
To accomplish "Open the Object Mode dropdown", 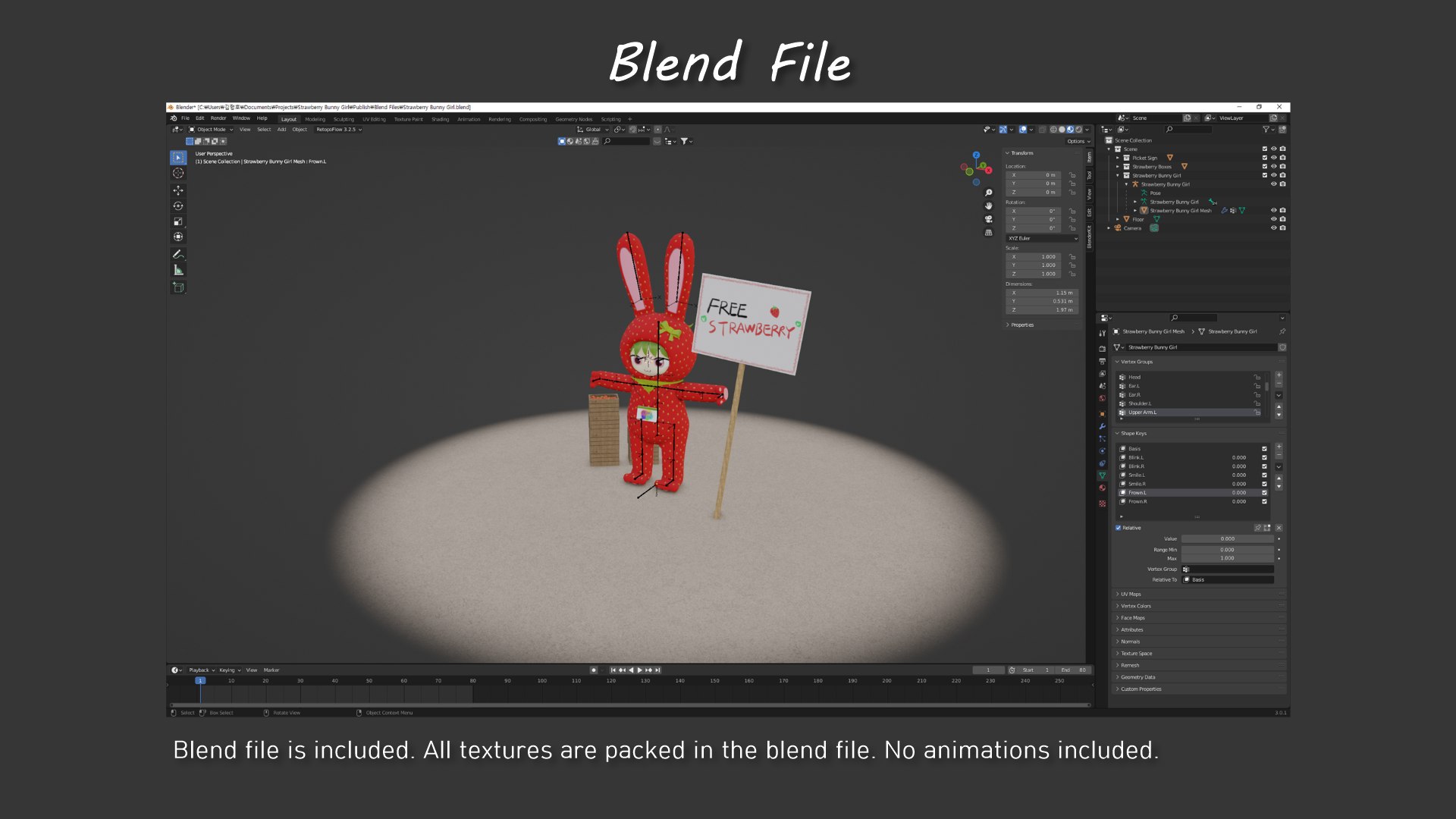I will coord(212,130).
